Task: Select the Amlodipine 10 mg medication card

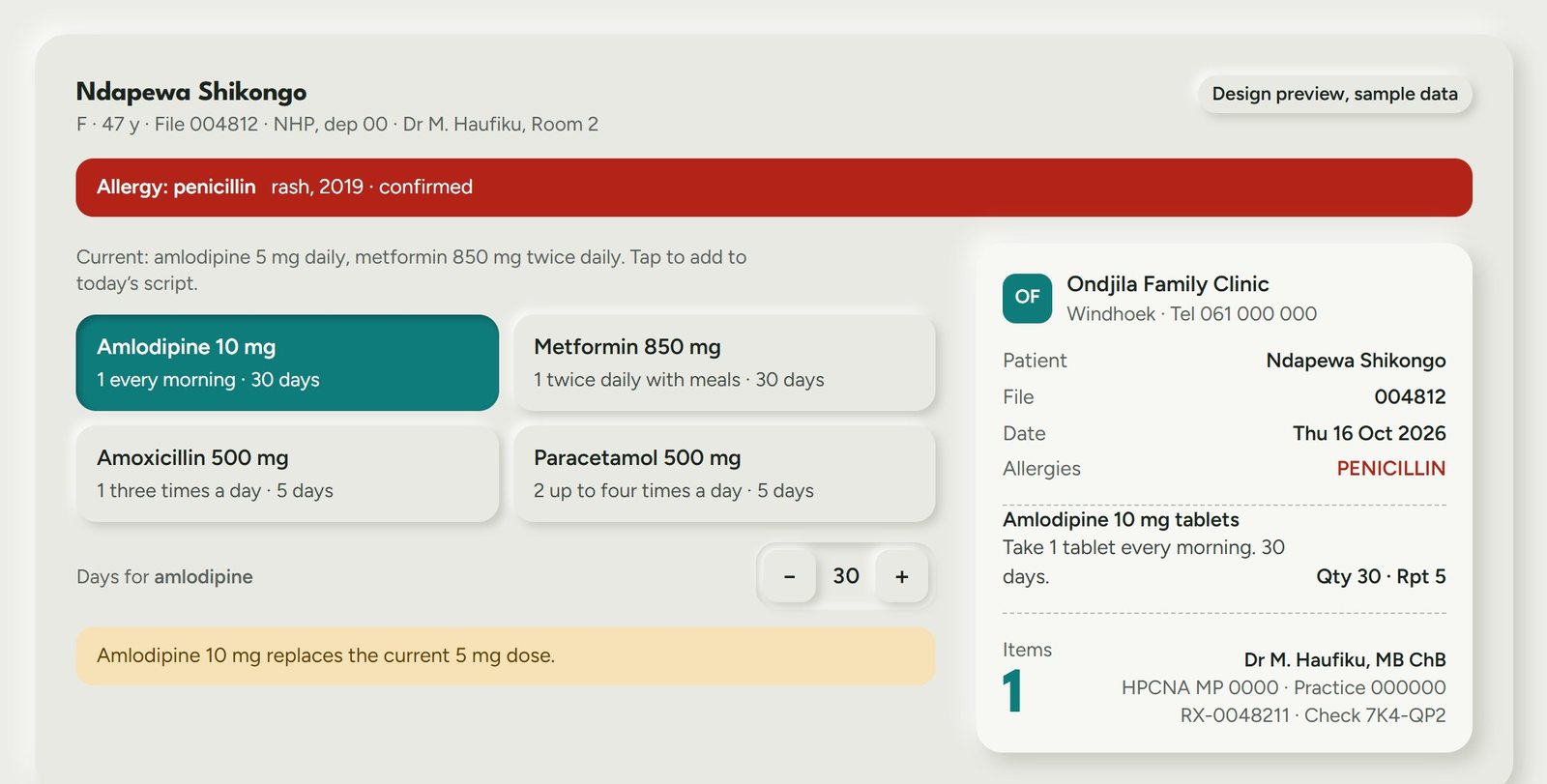Action: click(x=287, y=363)
